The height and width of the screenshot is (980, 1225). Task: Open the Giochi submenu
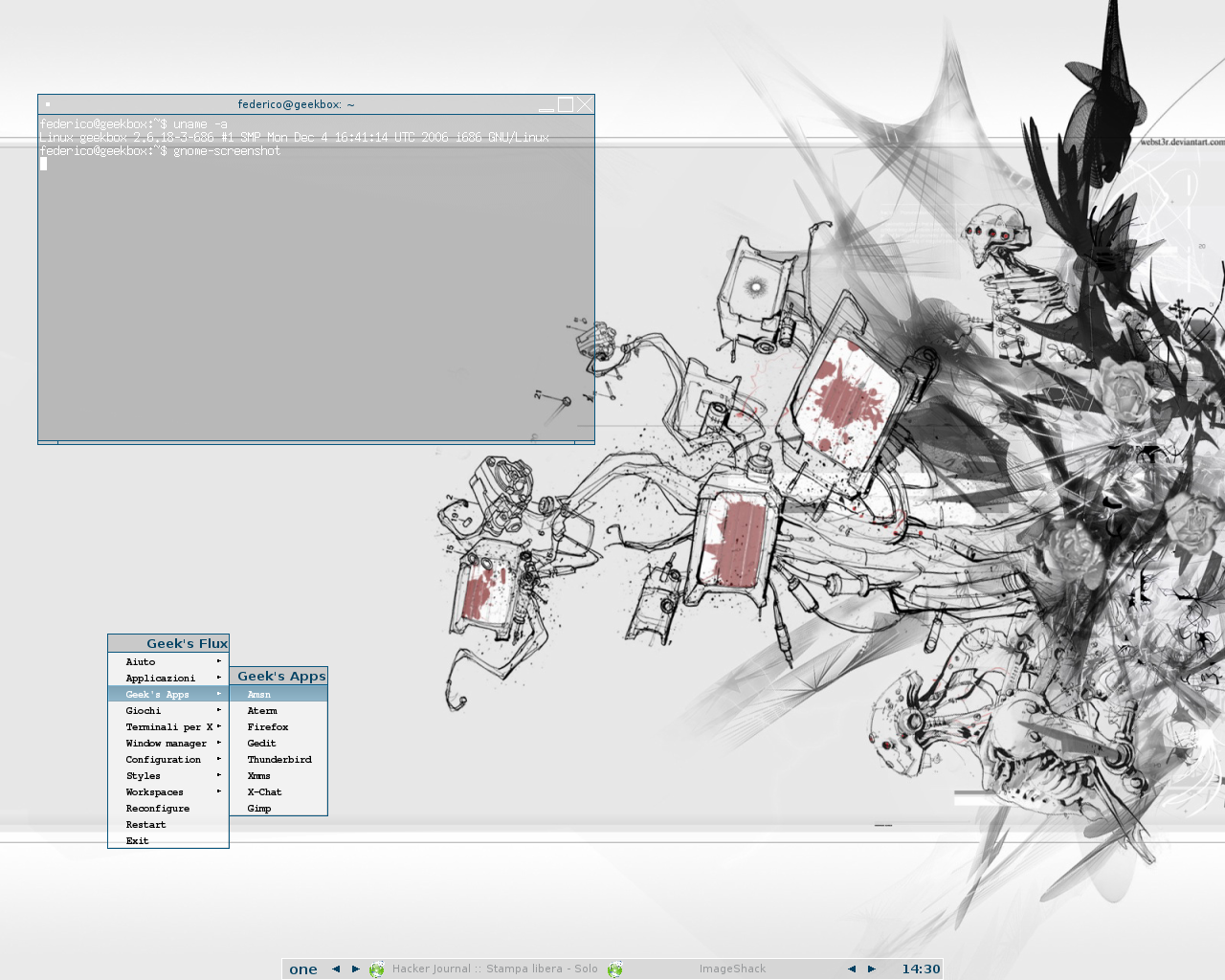[168, 710]
